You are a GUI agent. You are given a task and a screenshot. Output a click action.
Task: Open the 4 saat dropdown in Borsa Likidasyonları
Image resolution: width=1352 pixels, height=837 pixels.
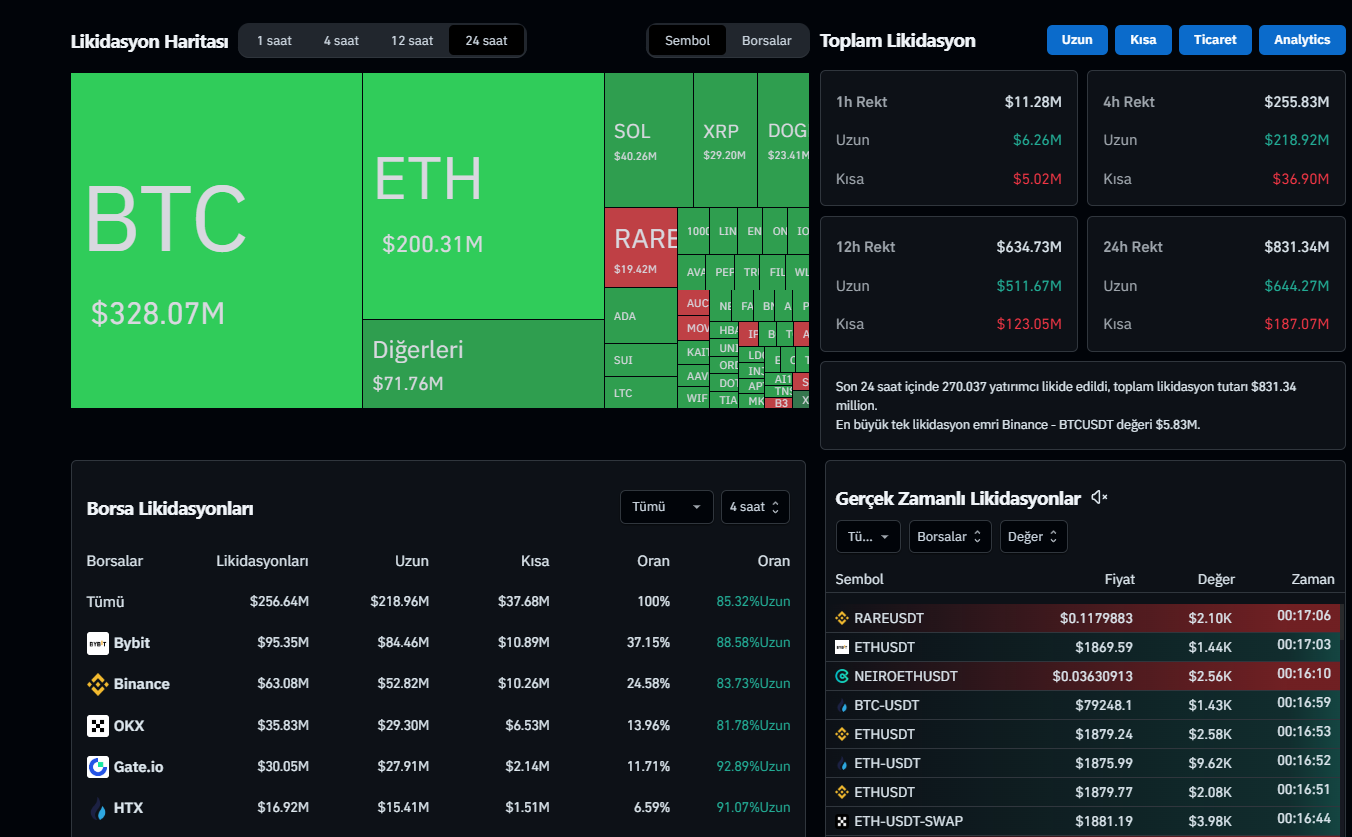[x=755, y=507]
